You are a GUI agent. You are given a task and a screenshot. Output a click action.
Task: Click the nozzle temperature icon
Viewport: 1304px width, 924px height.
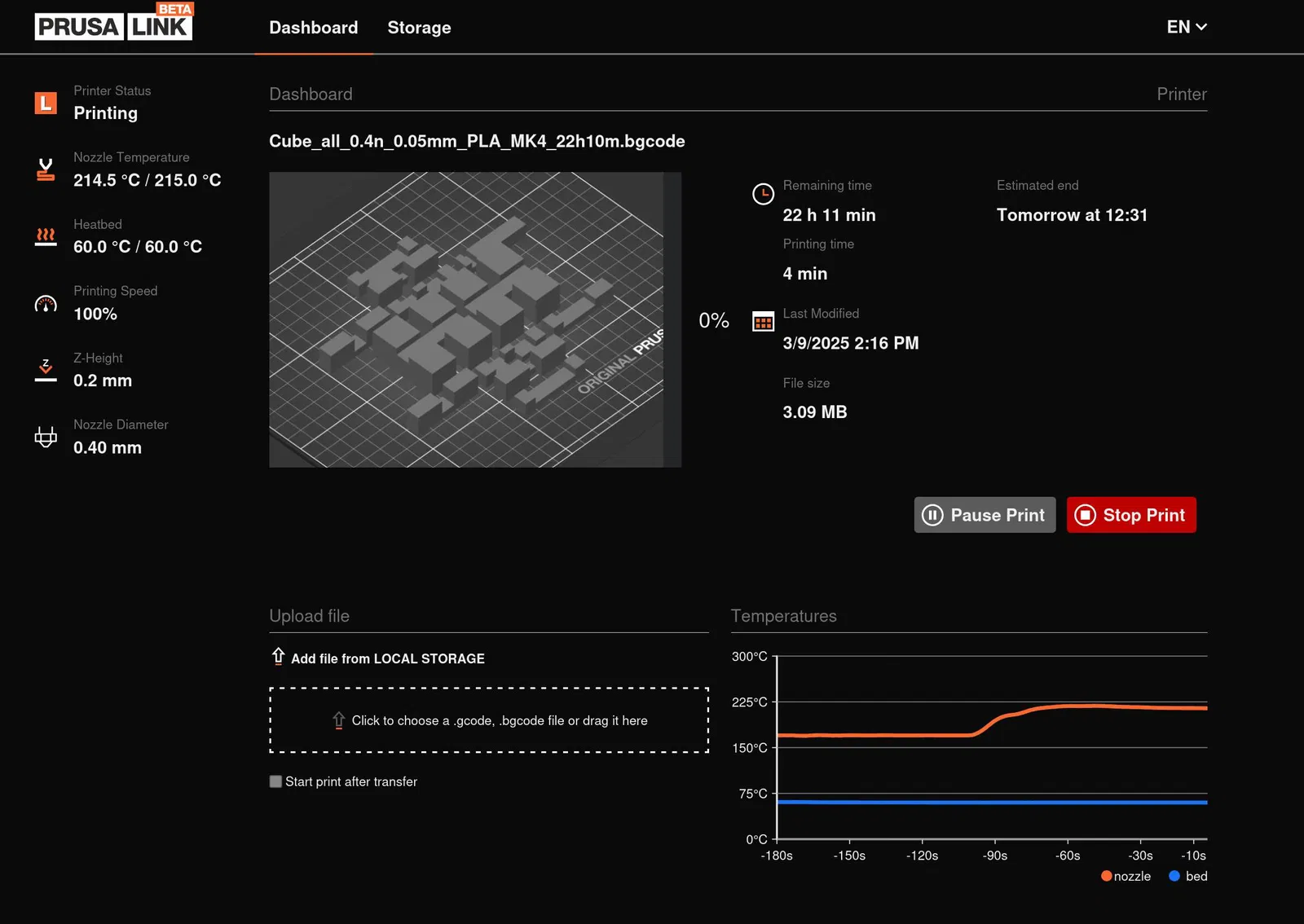coord(46,169)
